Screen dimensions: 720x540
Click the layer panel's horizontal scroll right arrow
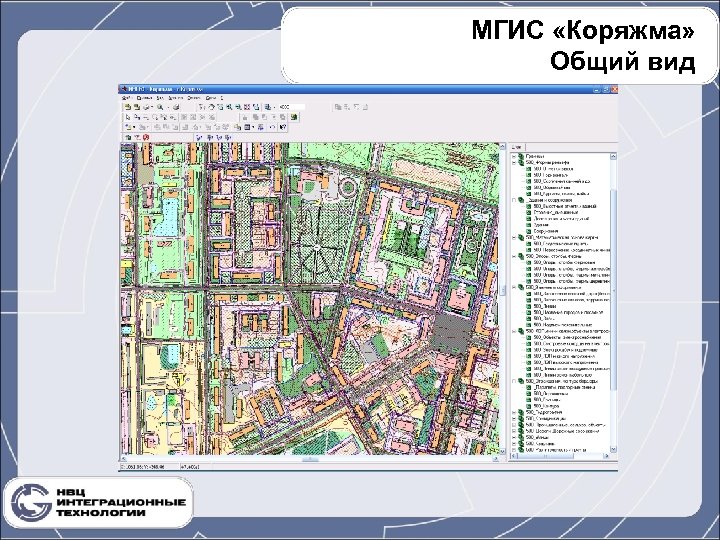(607, 456)
